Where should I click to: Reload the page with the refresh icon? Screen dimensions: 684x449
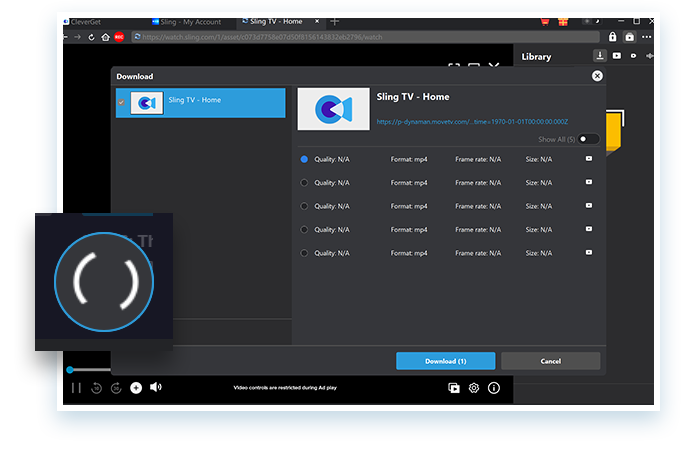point(92,37)
